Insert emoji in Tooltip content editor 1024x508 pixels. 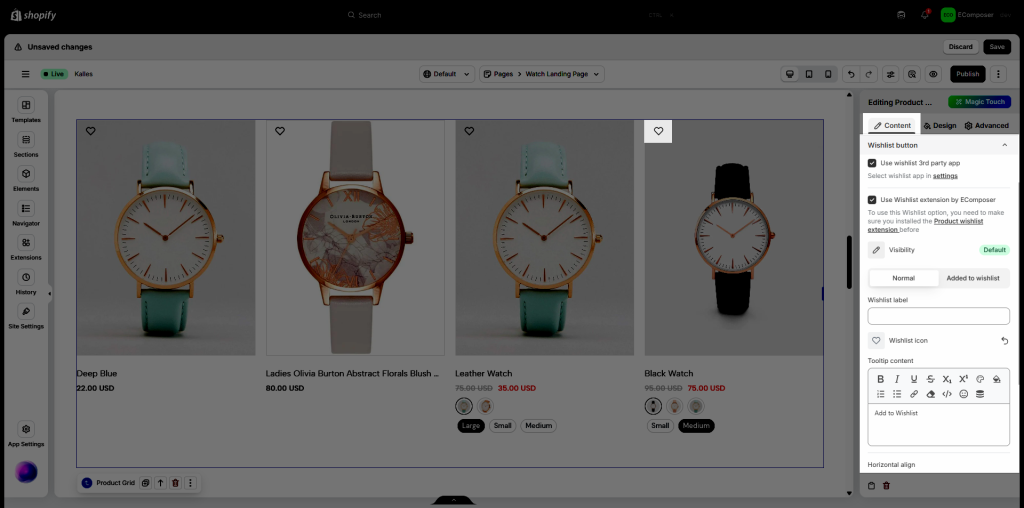pyautogui.click(x=963, y=394)
